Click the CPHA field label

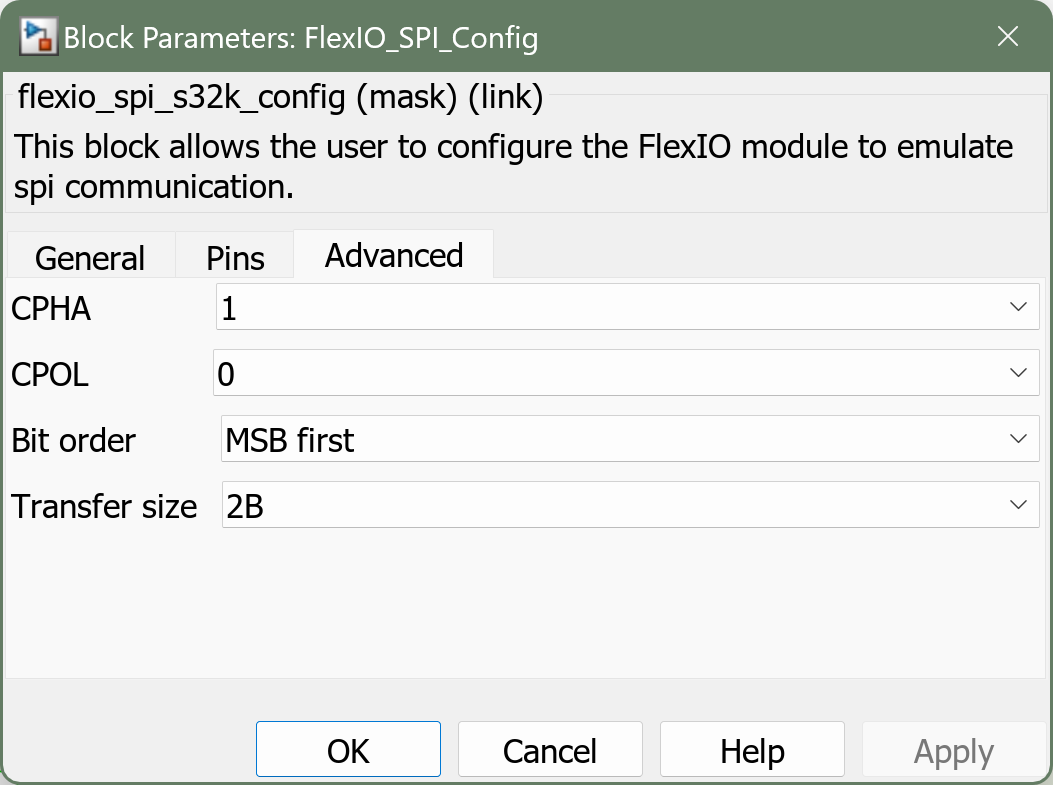(51, 309)
